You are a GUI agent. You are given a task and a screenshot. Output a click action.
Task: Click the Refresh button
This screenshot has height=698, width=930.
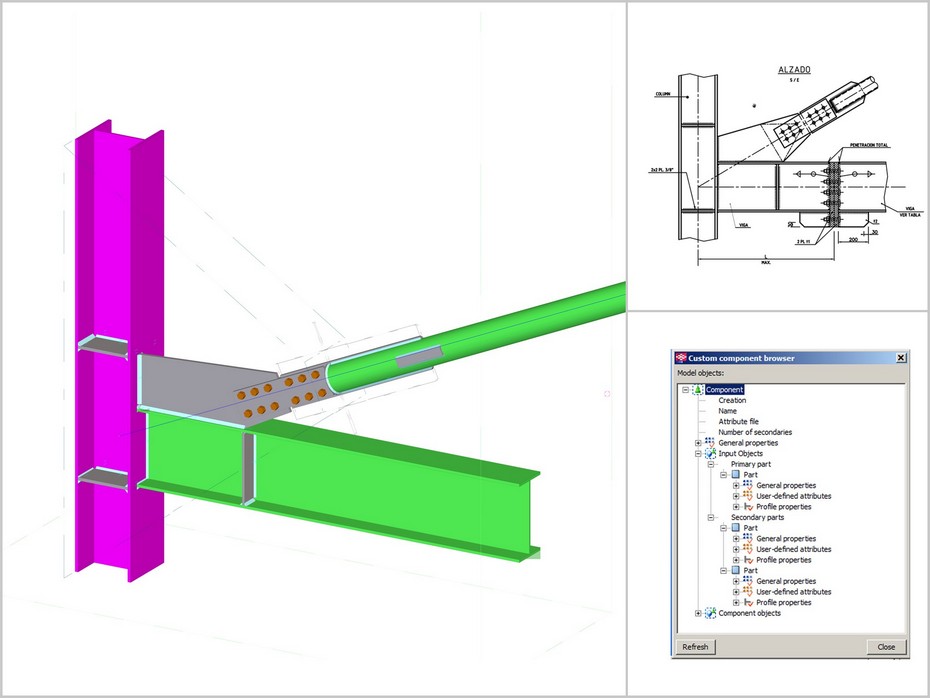pos(695,647)
